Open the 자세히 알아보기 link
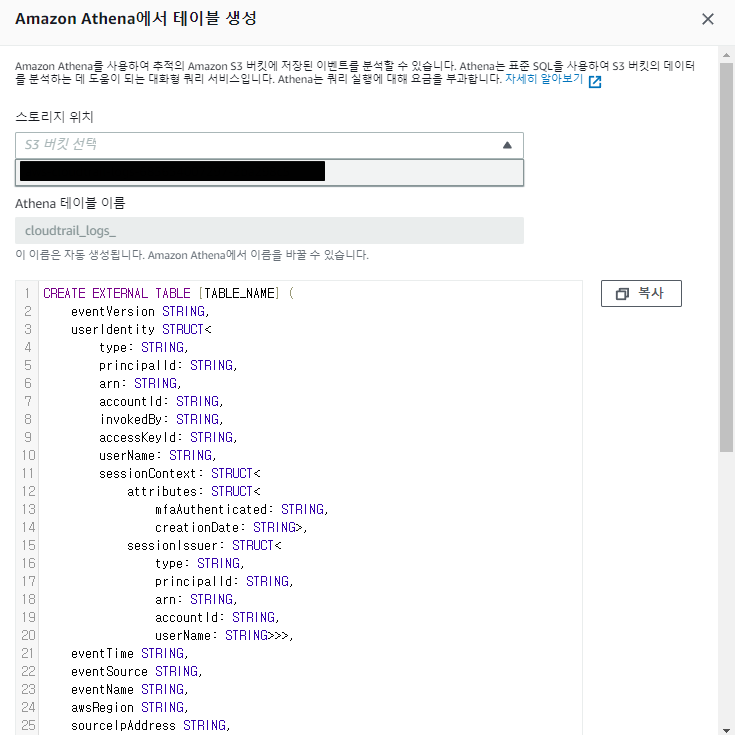The height and width of the screenshot is (735, 735). 544,79
